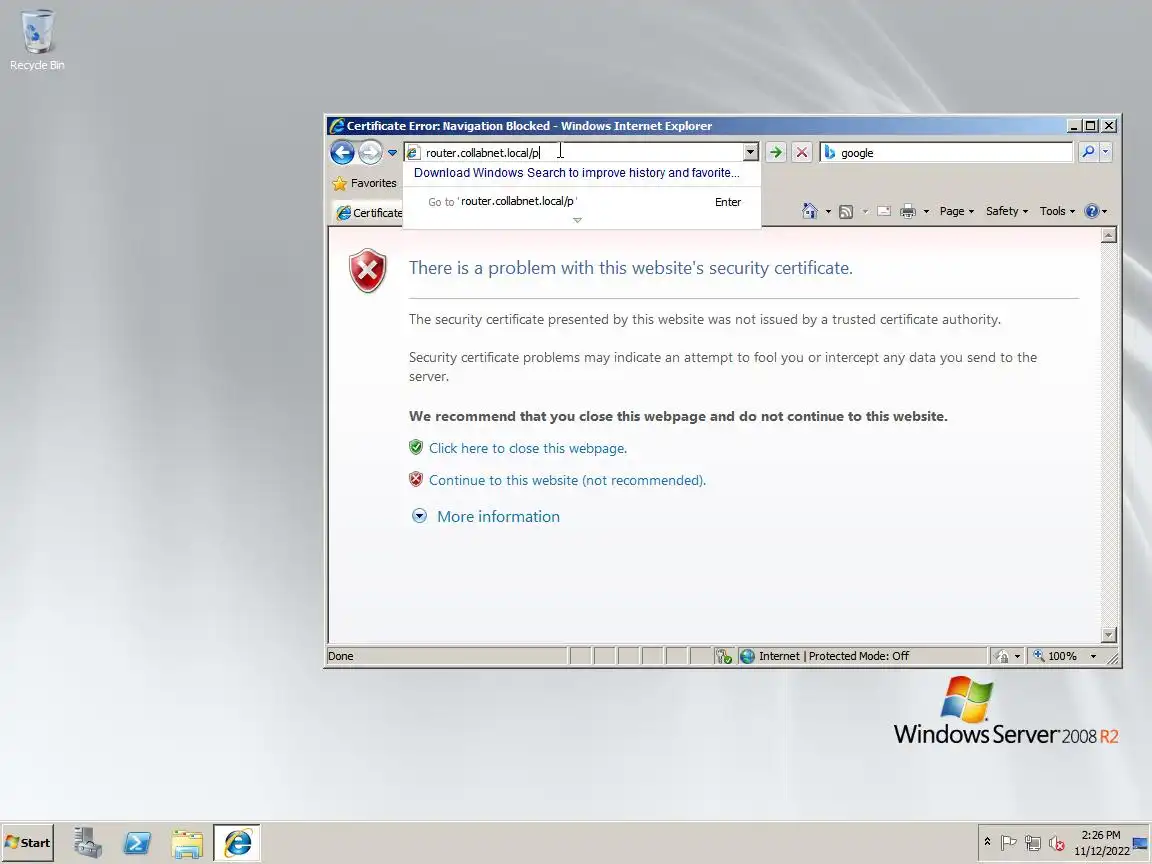
Task: Click the page icon in address bar
Action: [414, 153]
